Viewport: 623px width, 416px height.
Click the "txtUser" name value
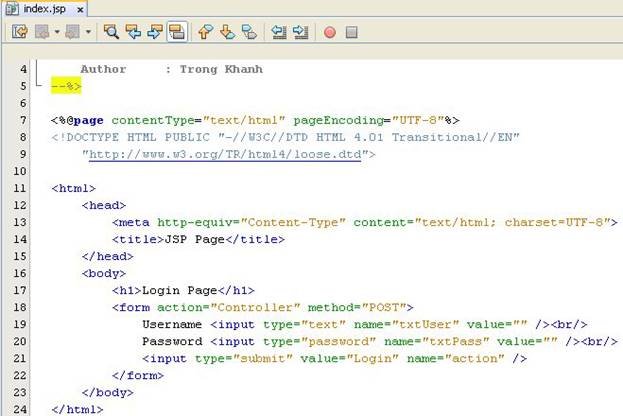tap(425, 324)
